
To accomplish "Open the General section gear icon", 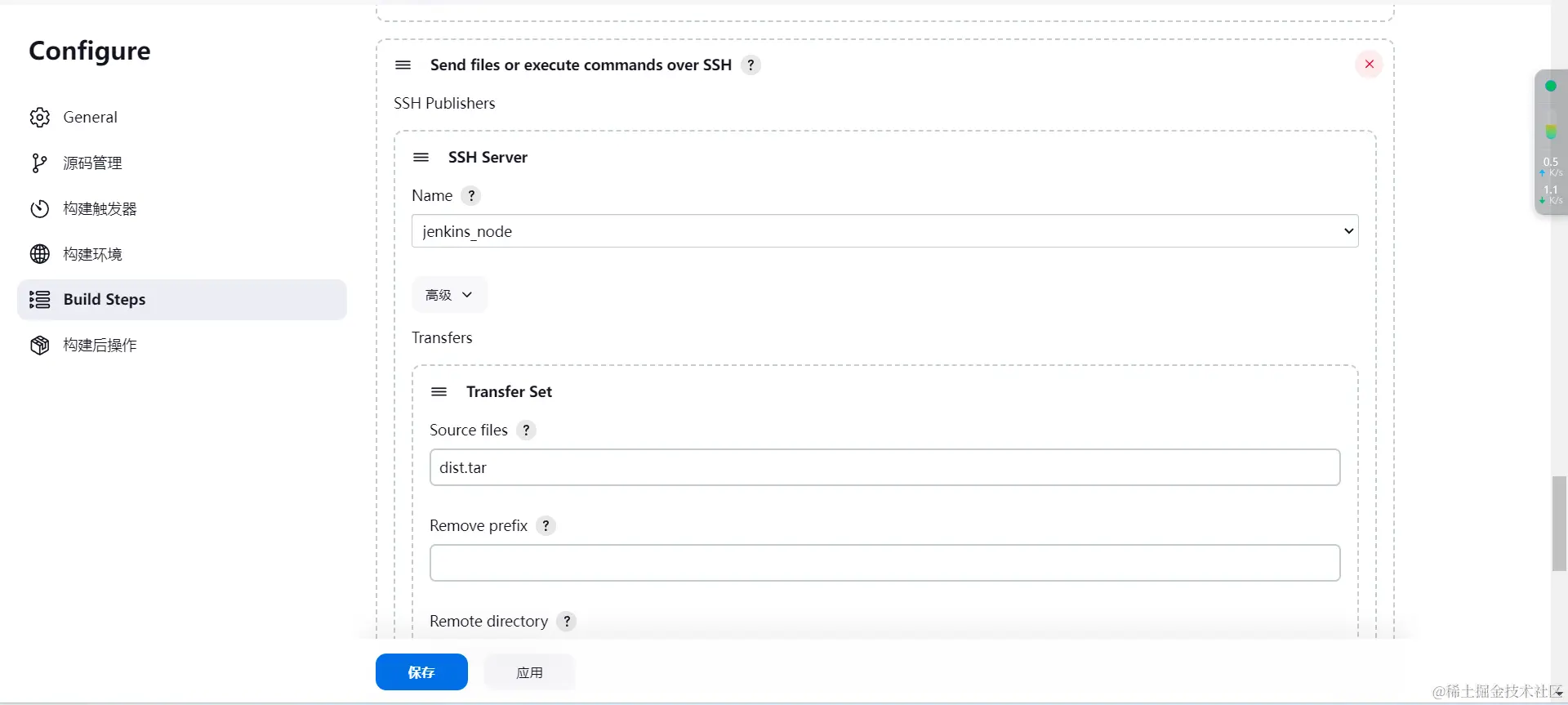I will [x=40, y=118].
